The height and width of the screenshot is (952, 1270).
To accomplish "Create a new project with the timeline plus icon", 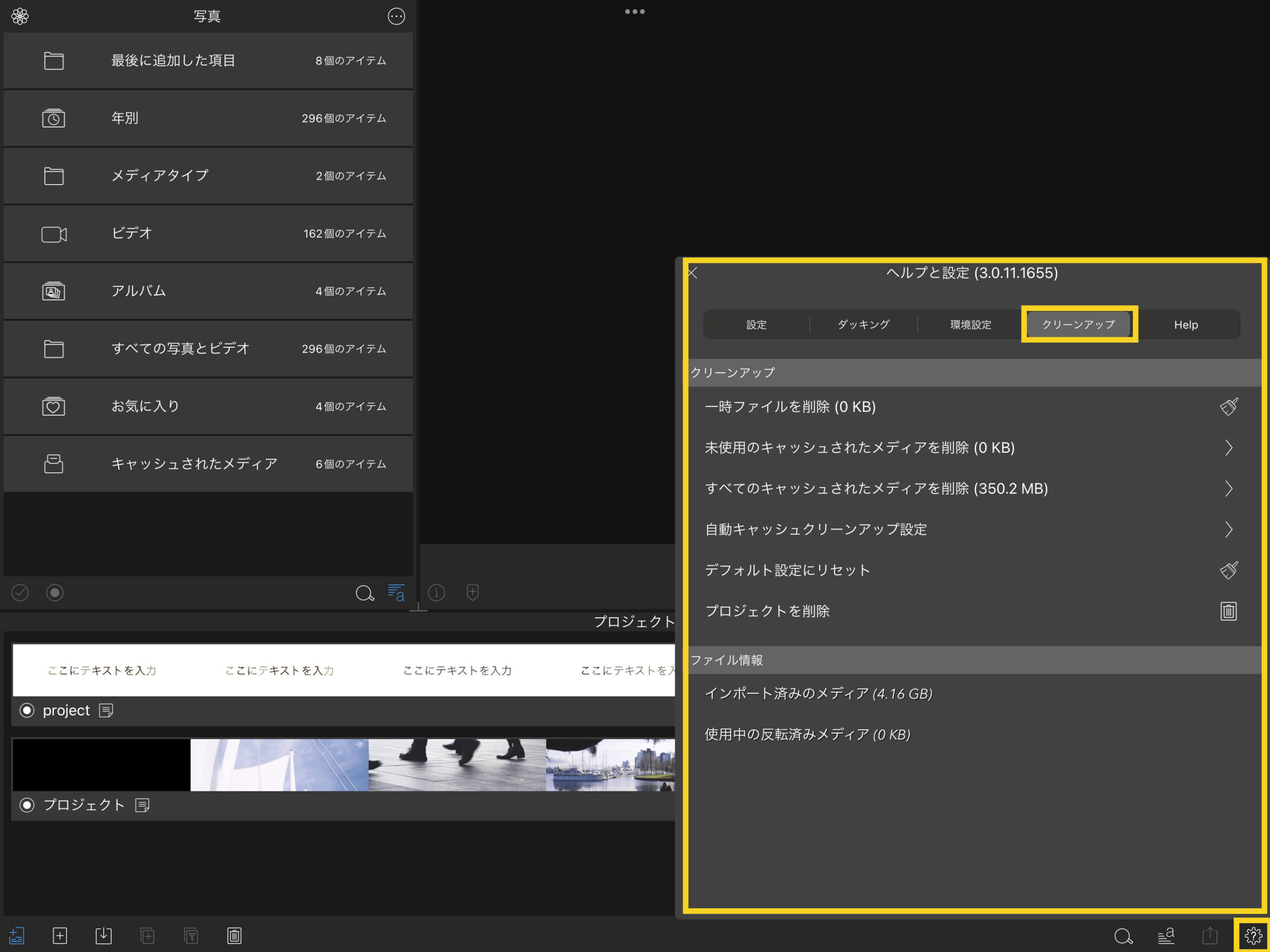I will (x=17, y=936).
